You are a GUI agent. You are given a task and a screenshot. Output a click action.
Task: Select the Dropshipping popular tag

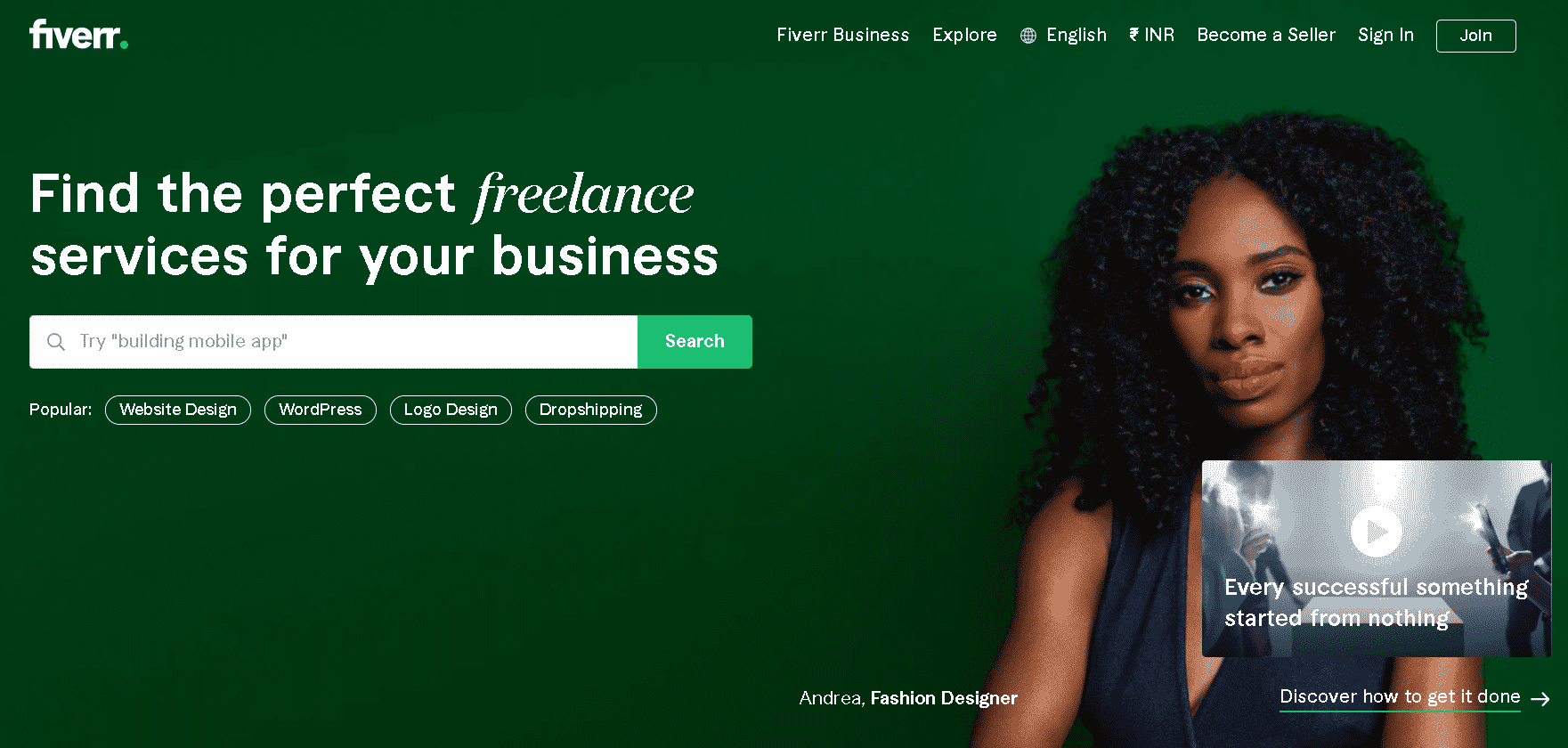(591, 410)
